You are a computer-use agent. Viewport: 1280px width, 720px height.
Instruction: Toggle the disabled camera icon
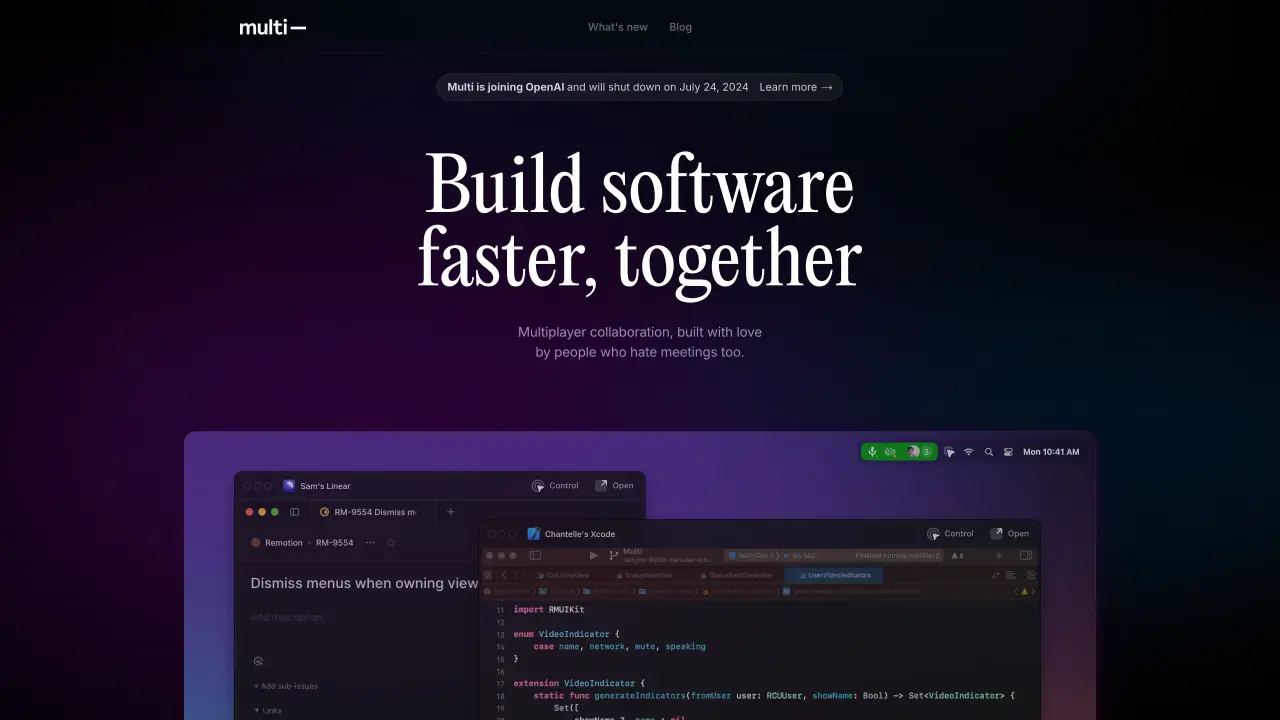click(890, 452)
